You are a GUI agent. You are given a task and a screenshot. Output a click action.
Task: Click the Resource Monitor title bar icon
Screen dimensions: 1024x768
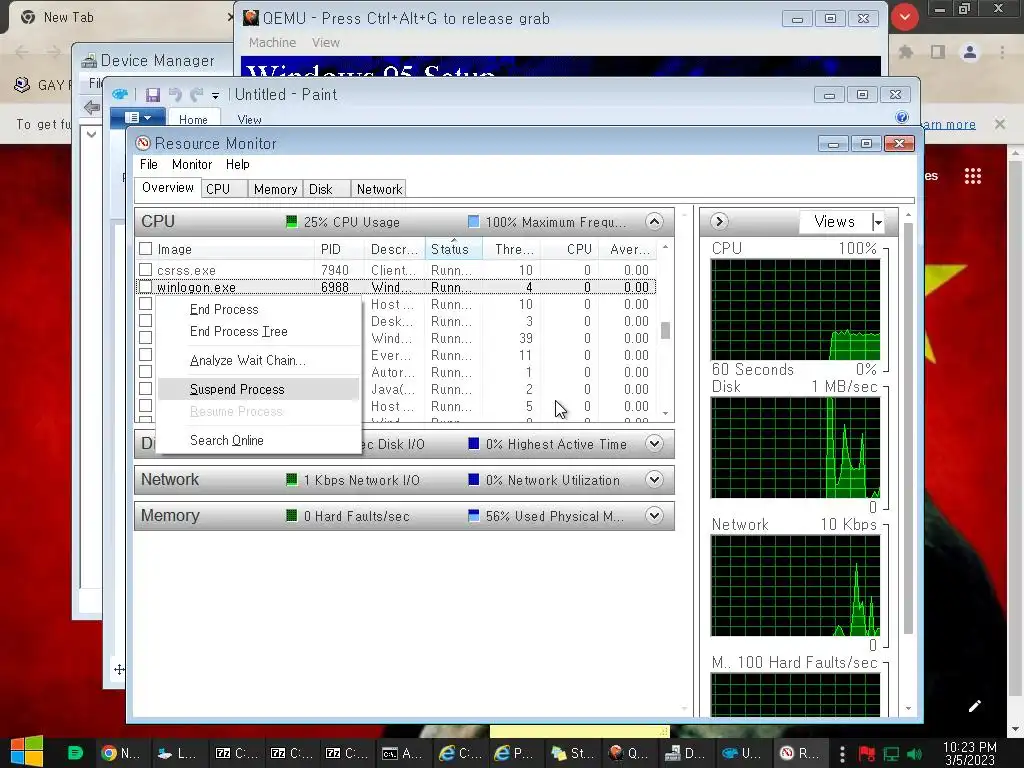(x=142, y=143)
